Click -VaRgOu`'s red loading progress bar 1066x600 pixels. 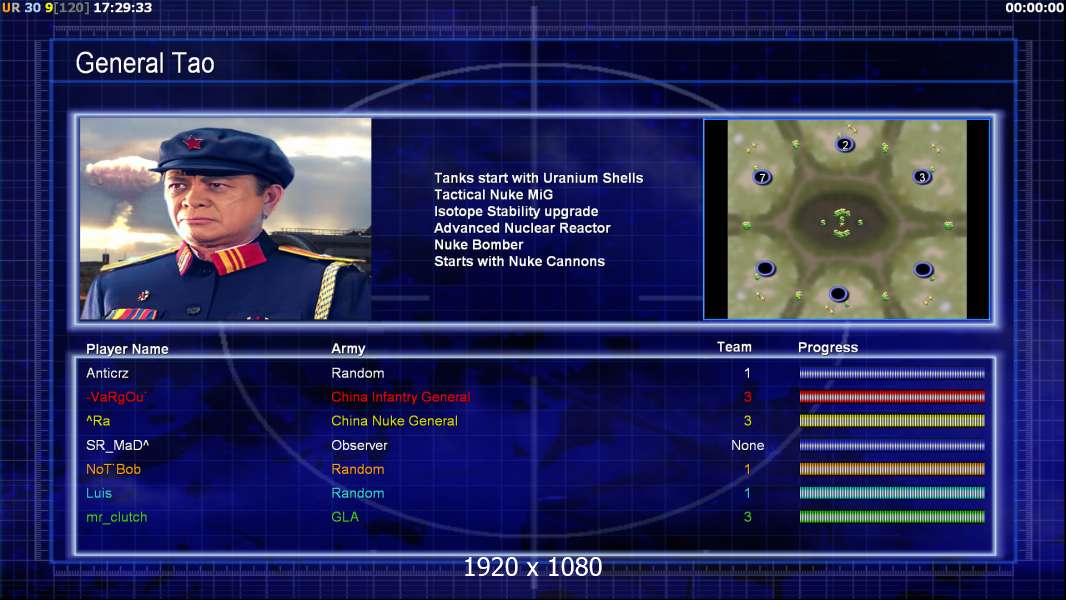click(892, 397)
